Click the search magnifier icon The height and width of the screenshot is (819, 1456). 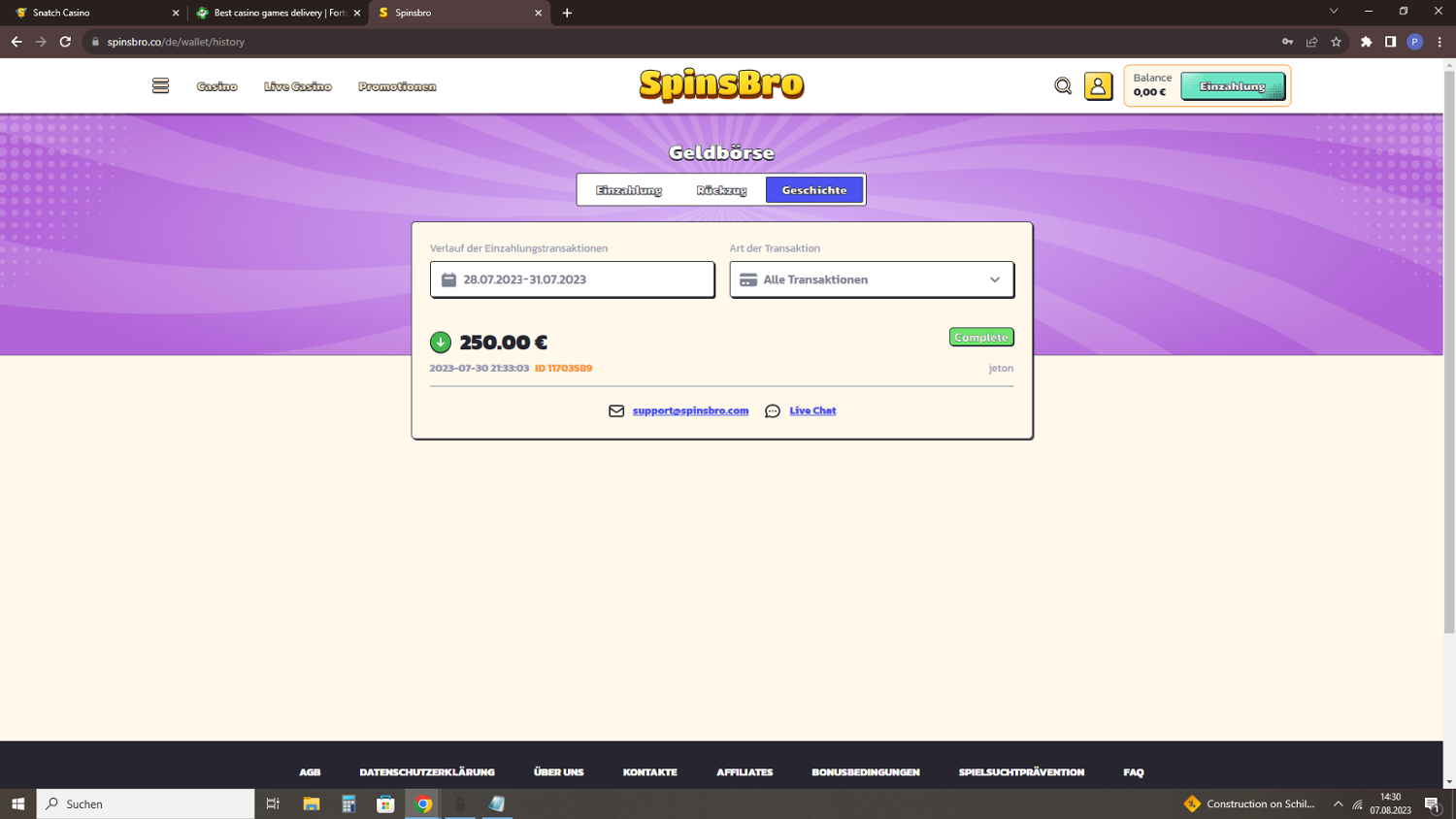pyautogui.click(x=1062, y=85)
